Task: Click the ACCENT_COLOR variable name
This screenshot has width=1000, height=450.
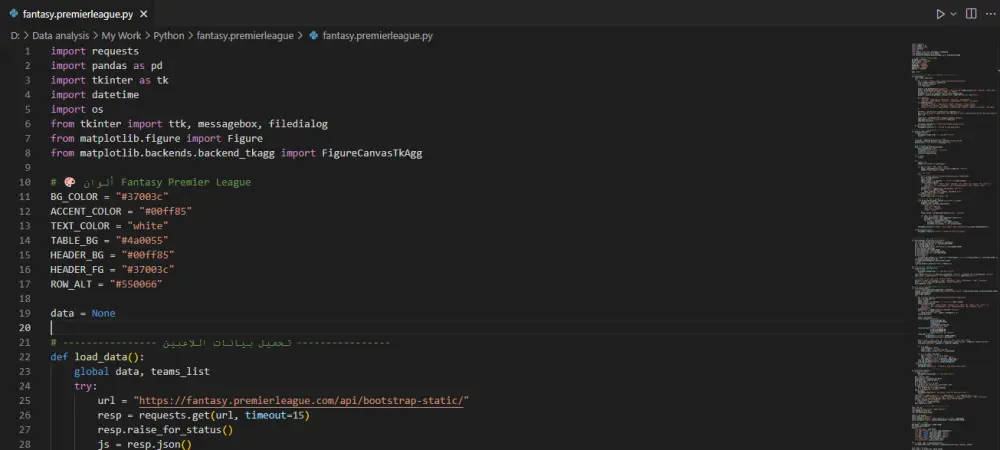Action: (86, 211)
